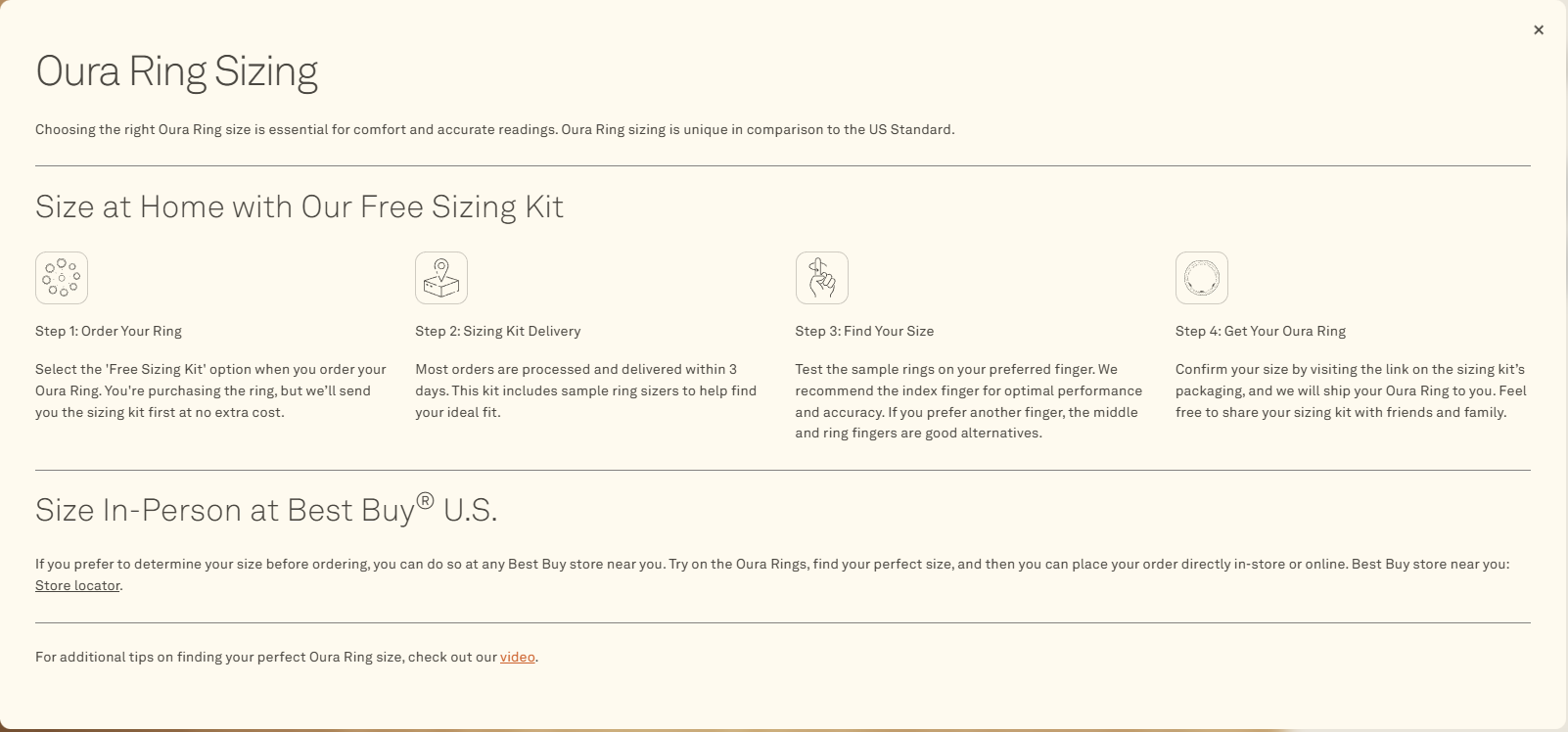Screen dimensions: 1568x732
Task: Click the ring sizers icon above Step 1
Action: pyautogui.click(x=62, y=278)
